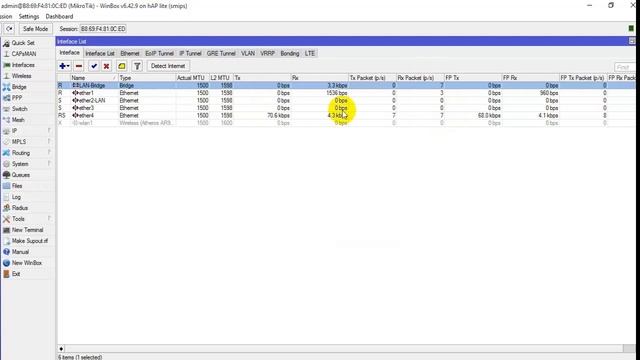
Task: Enable interface with blue checkmark icon
Action: (x=94, y=66)
